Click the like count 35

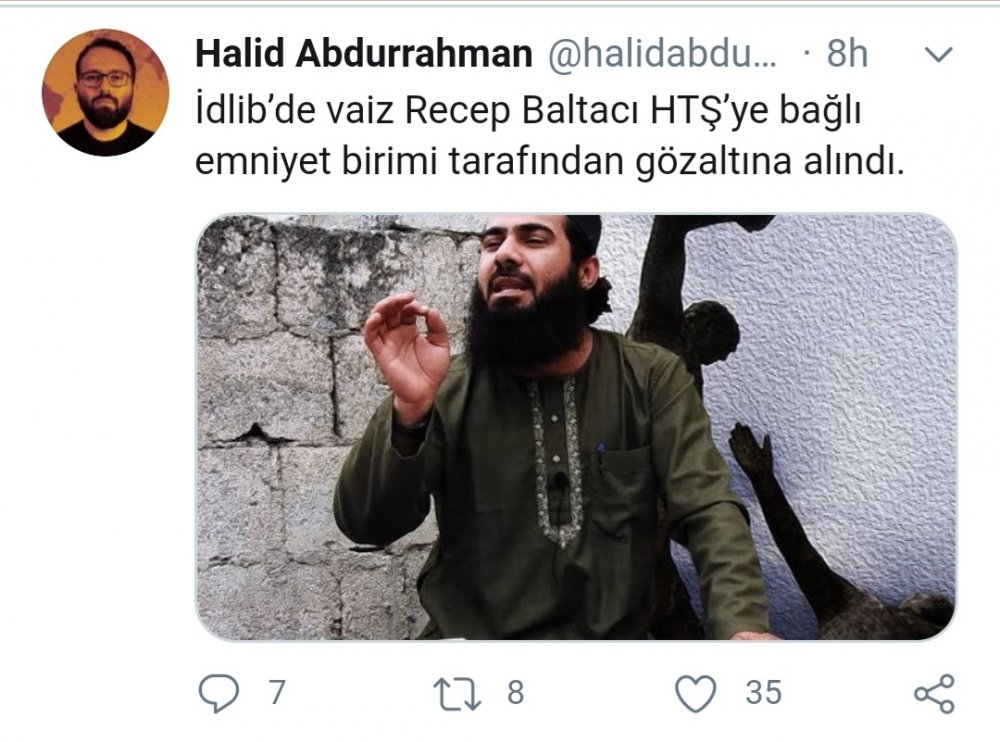[763, 694]
